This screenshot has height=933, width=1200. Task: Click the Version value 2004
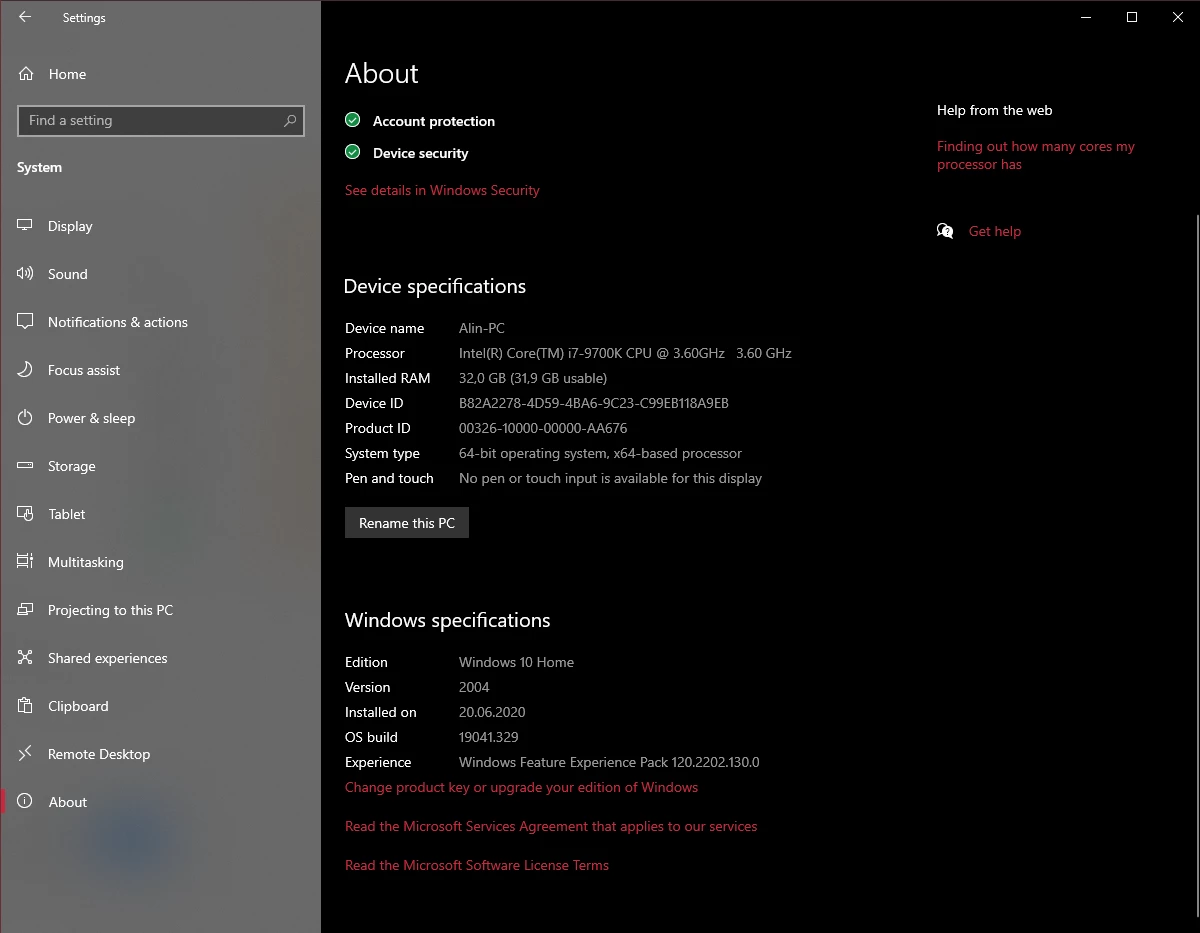pyautogui.click(x=474, y=687)
